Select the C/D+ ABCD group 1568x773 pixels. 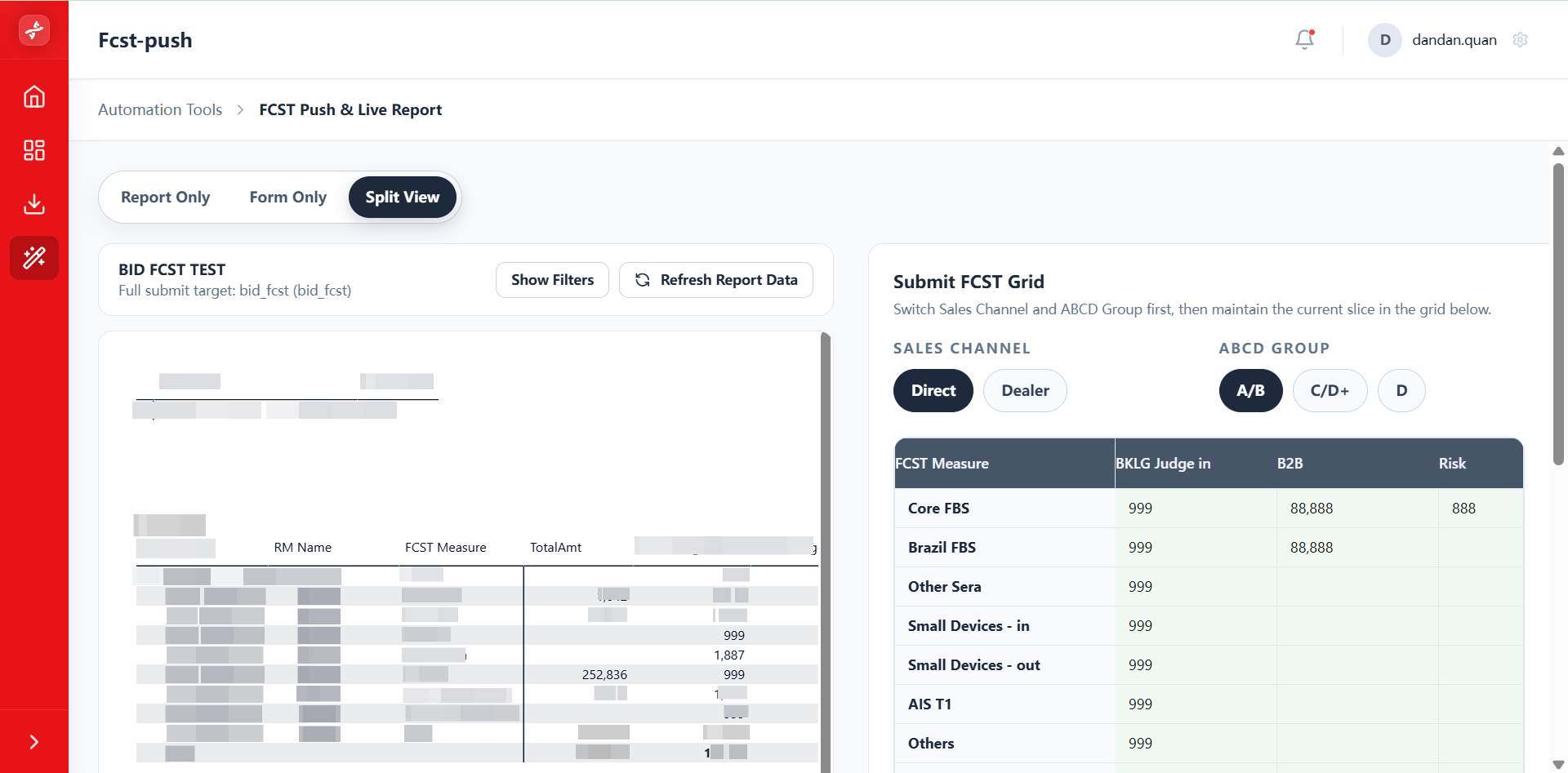click(1330, 390)
